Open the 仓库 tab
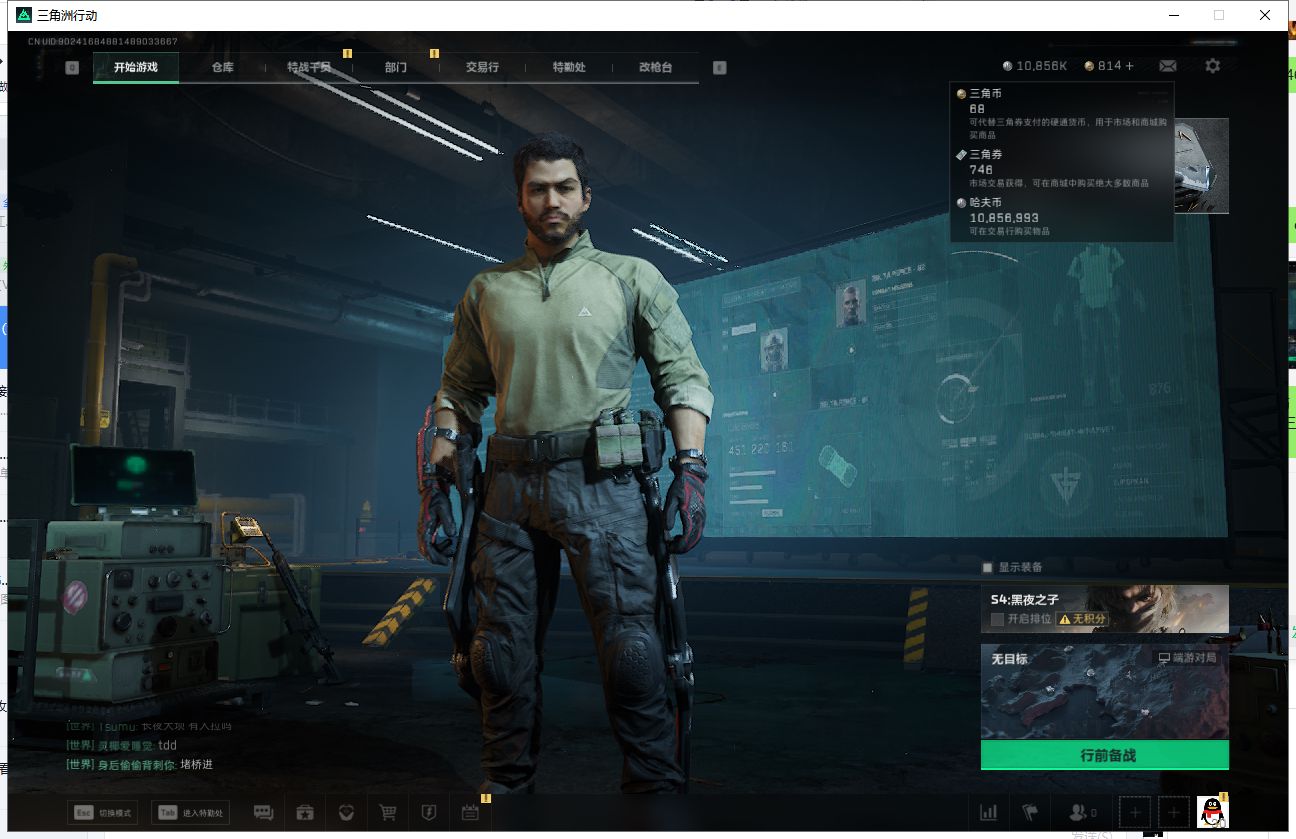 (x=222, y=67)
